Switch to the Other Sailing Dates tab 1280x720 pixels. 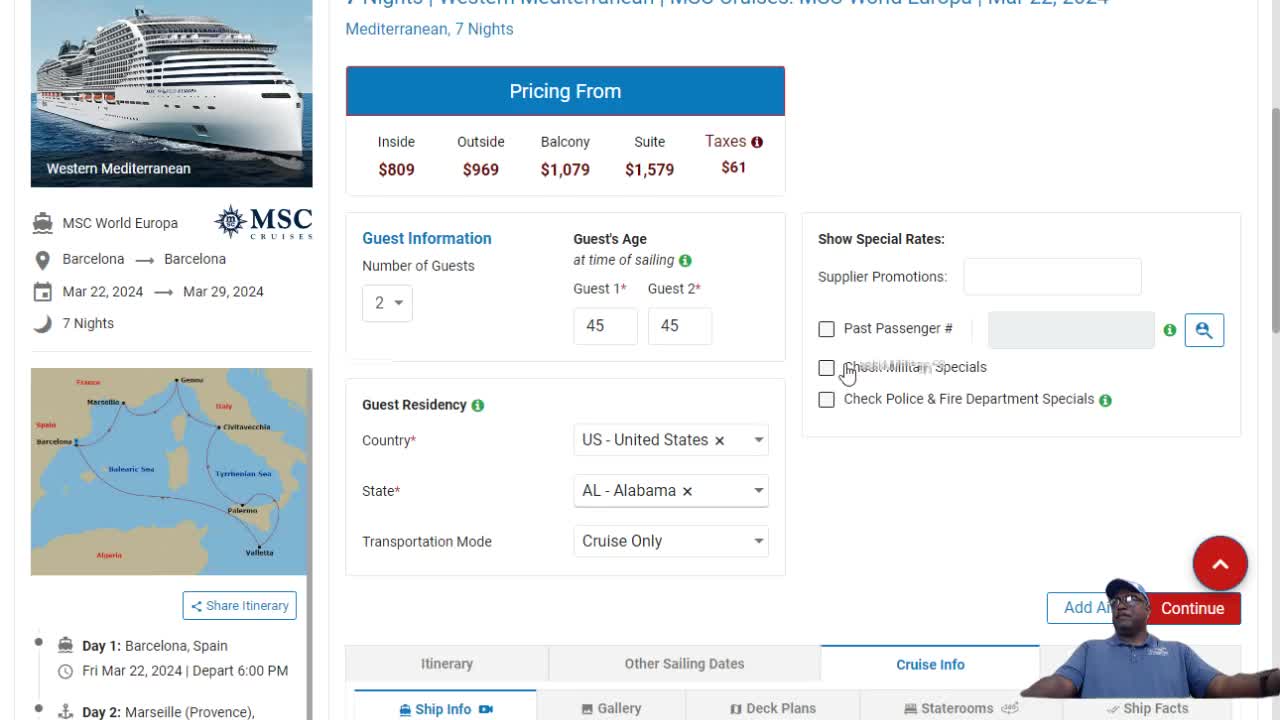(685, 664)
